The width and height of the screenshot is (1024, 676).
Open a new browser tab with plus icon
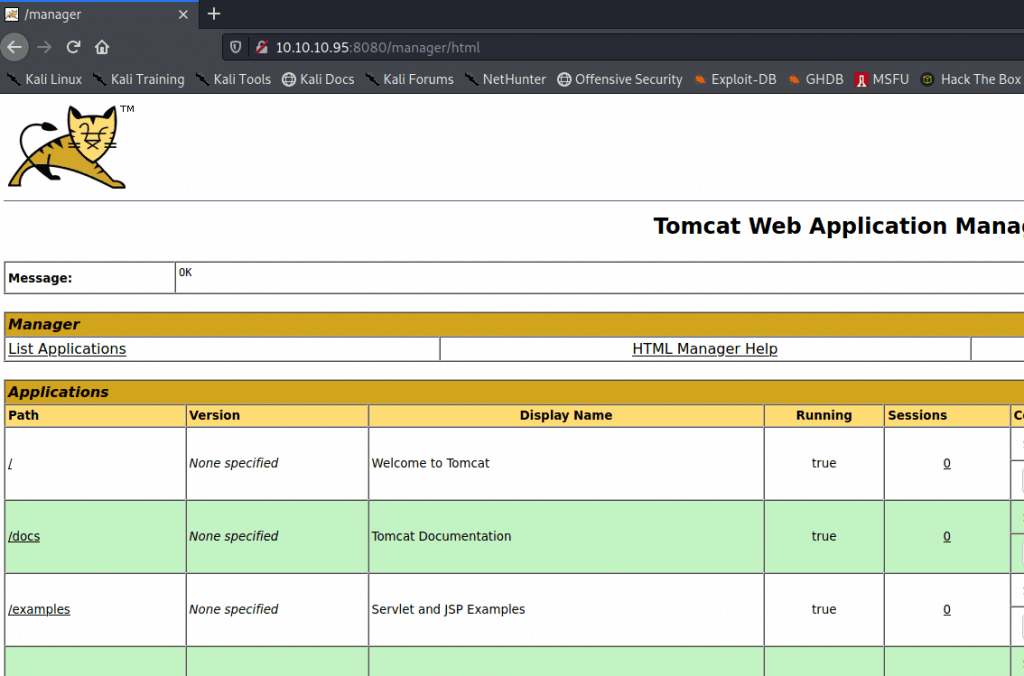214,14
